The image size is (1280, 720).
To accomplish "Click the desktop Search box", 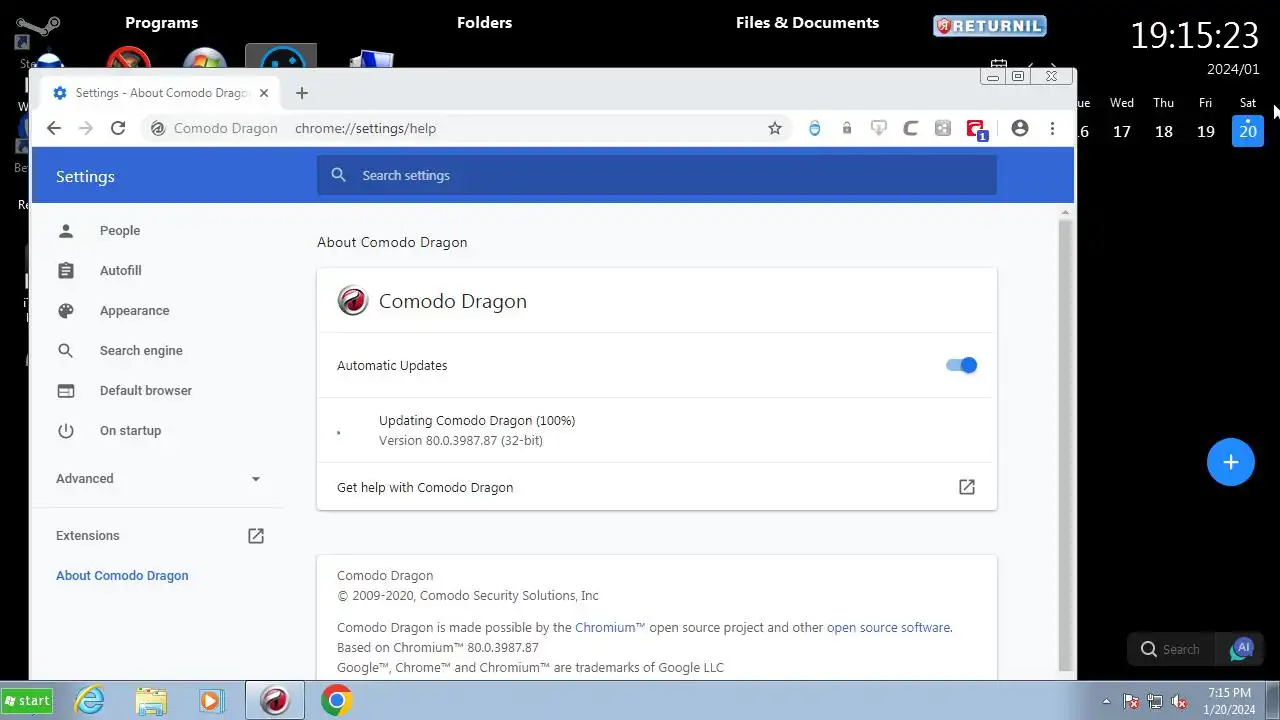I will click(x=1171, y=649).
